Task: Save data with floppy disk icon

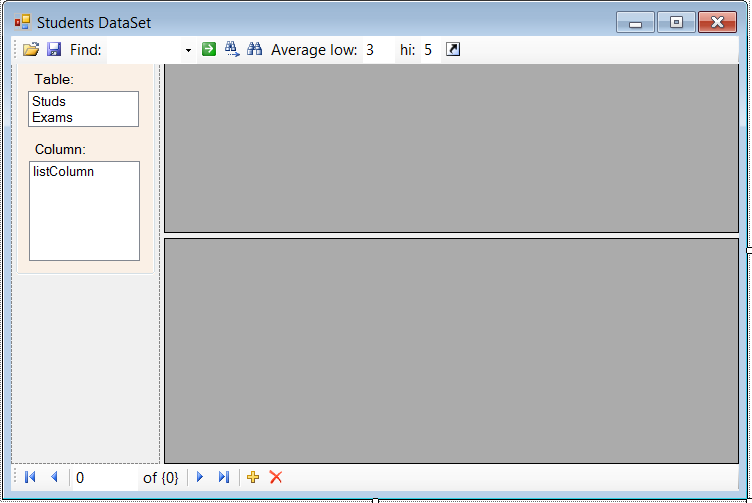Action: (54, 49)
